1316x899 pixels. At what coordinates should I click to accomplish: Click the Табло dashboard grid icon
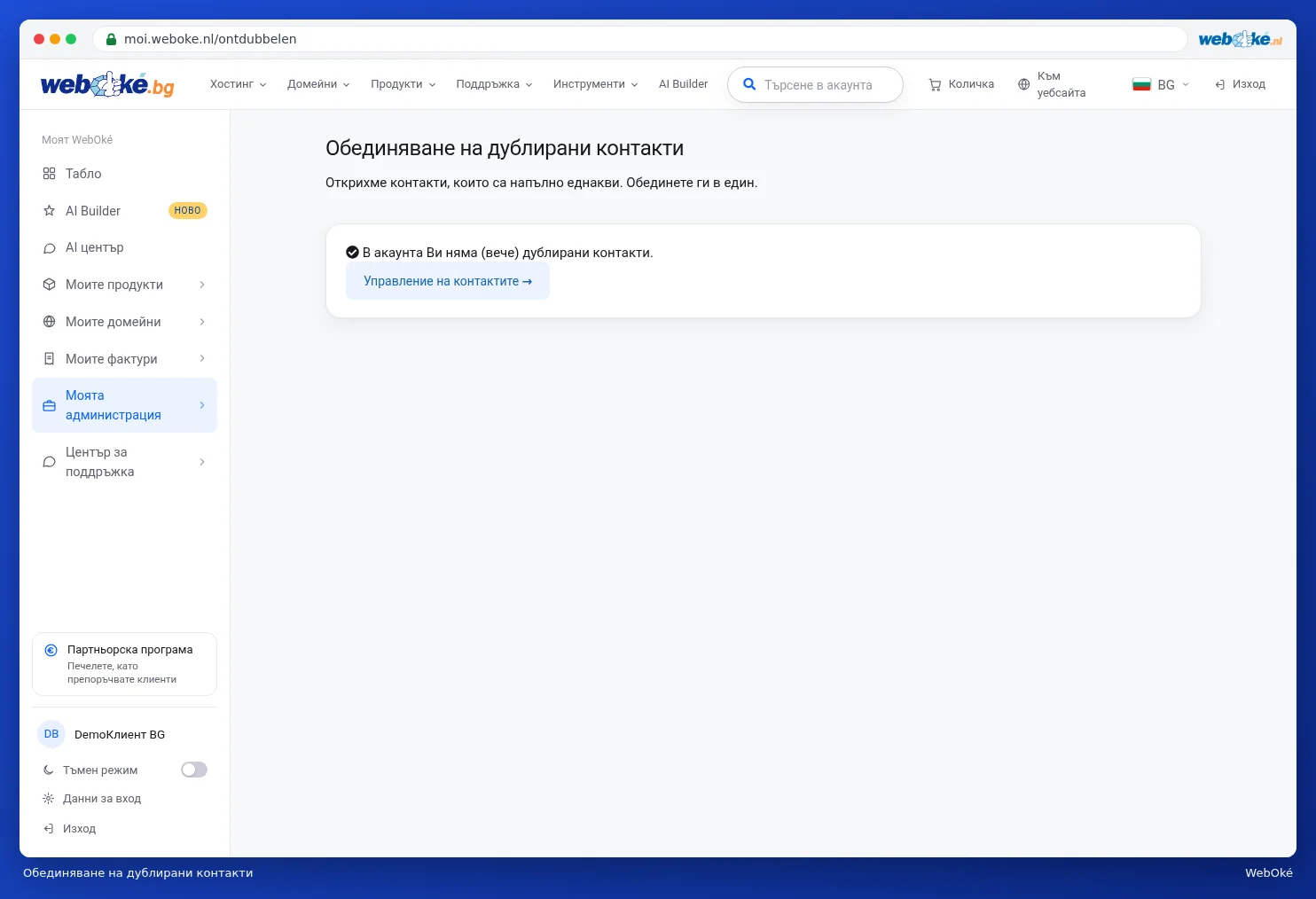(50, 174)
